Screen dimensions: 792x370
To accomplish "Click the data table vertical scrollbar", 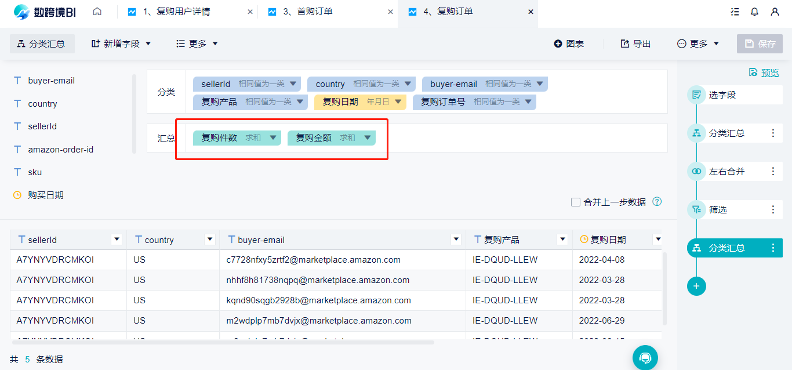I will [665, 289].
